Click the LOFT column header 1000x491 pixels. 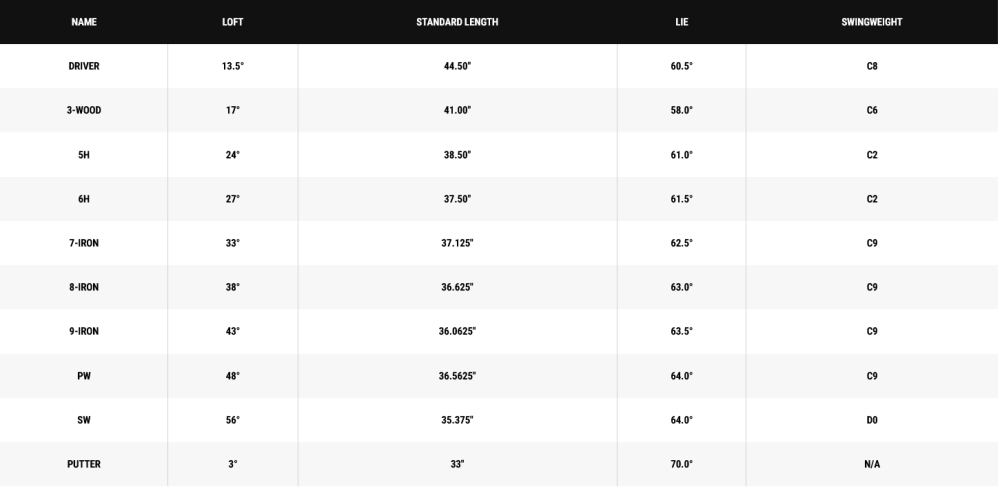click(x=233, y=22)
